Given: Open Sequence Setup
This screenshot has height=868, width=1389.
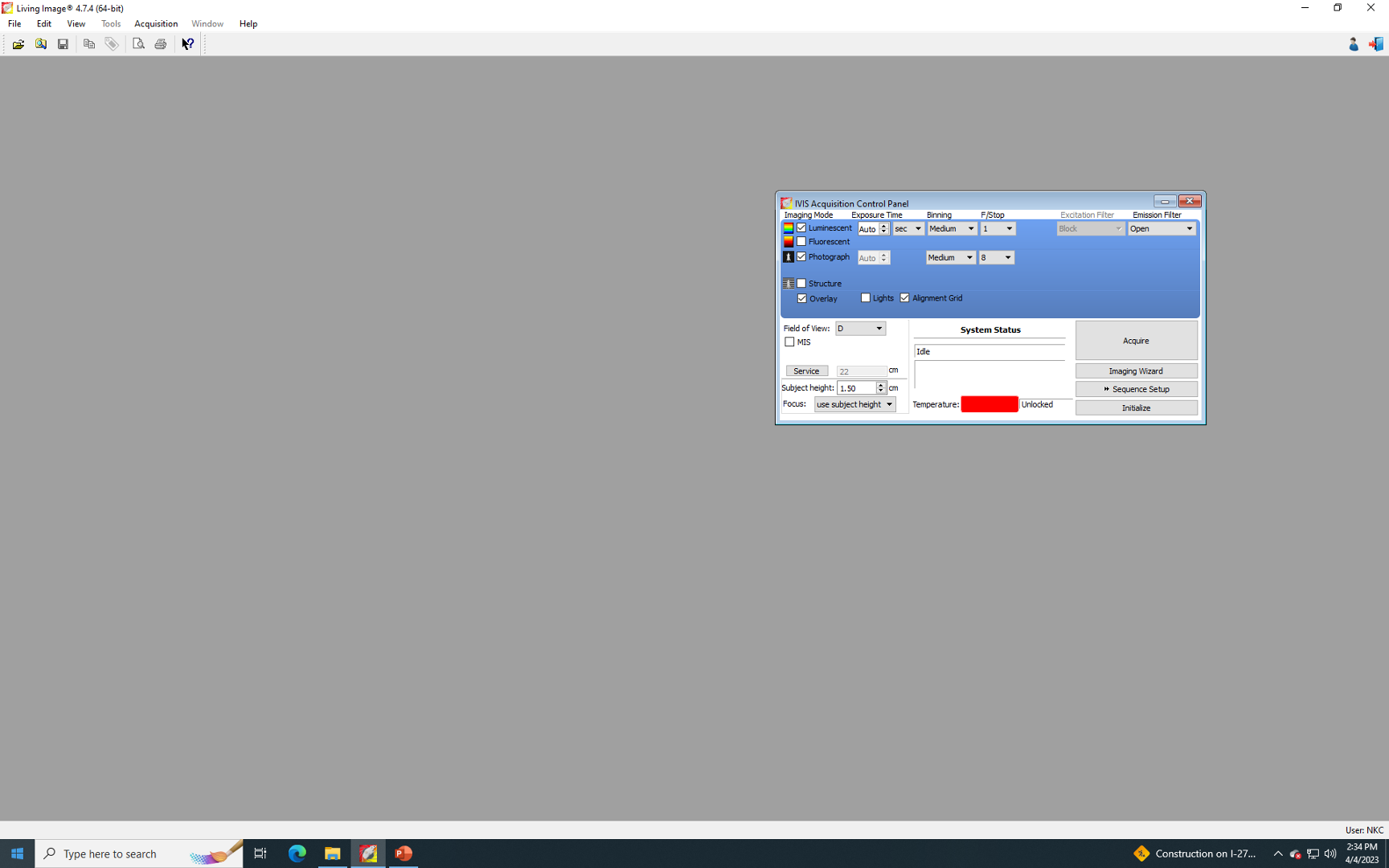Looking at the screenshot, I should coord(1137,389).
